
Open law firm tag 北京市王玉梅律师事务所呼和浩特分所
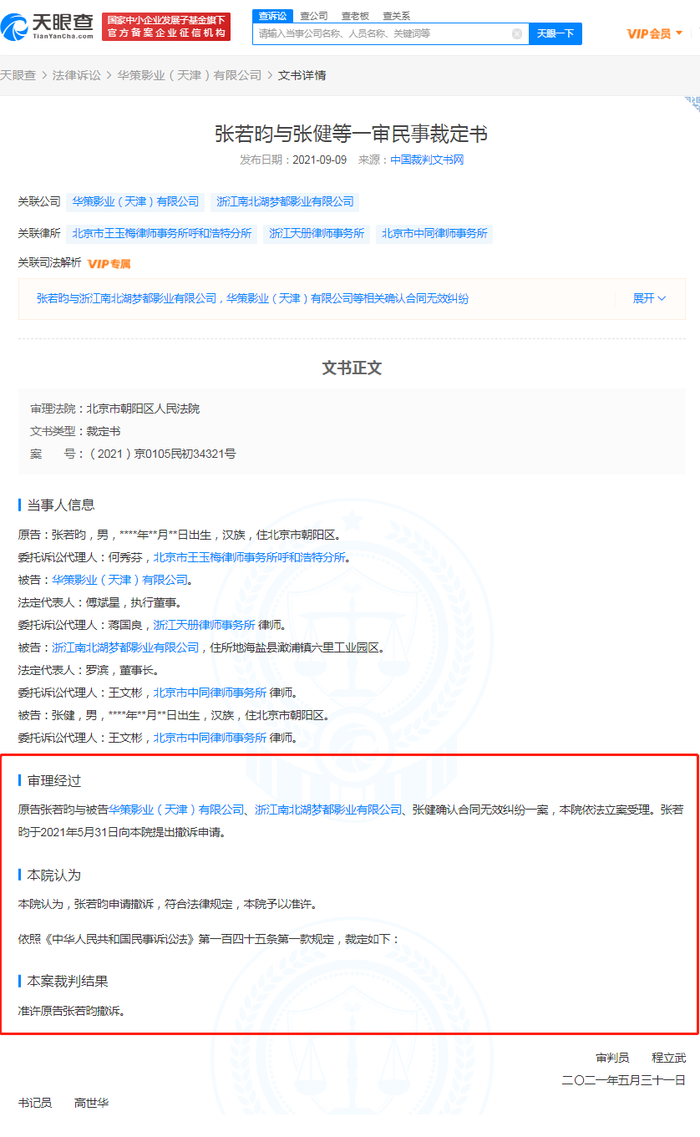pyautogui.click(x=162, y=233)
